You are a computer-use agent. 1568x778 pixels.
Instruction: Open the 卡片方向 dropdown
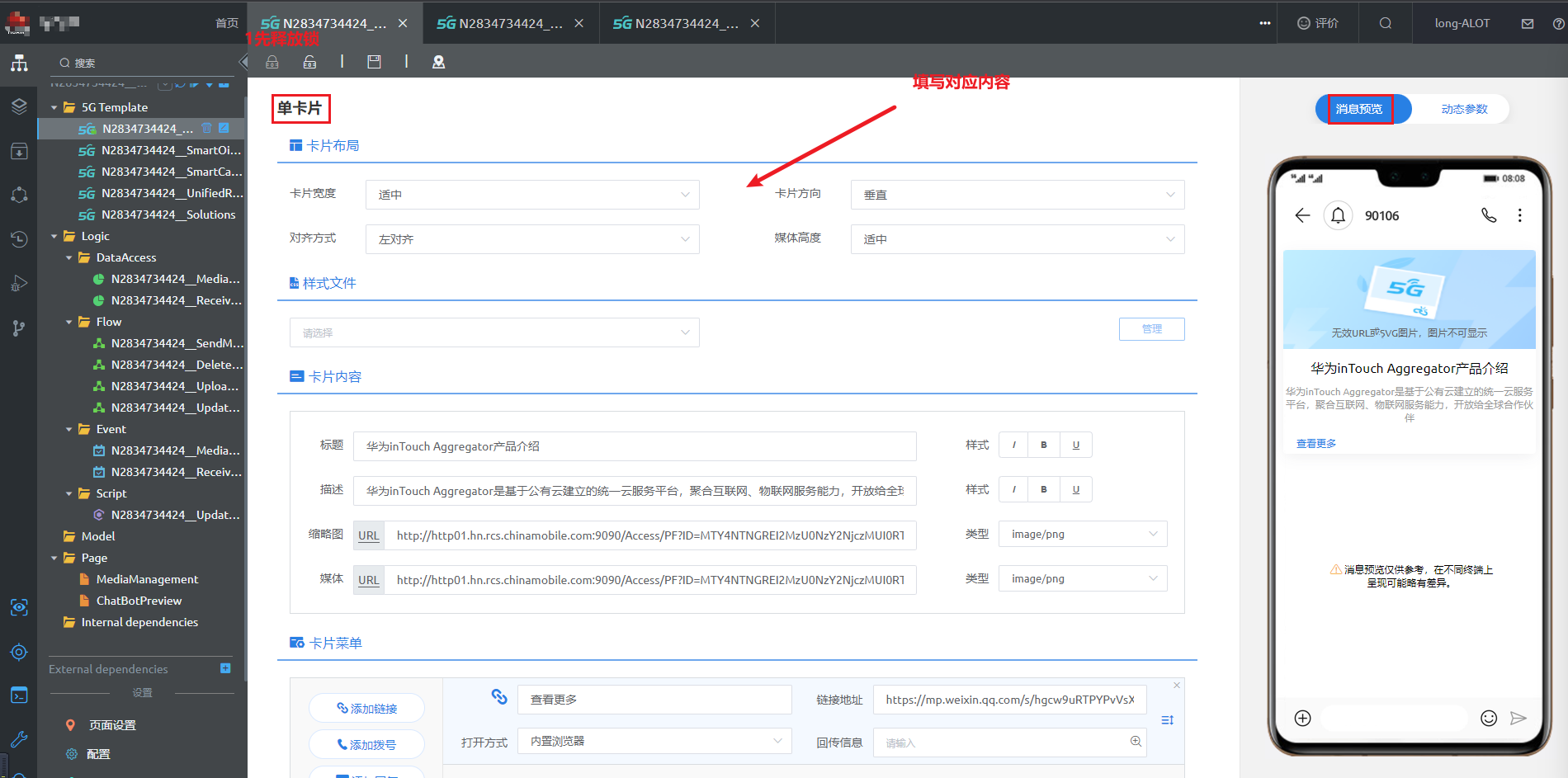click(1018, 195)
